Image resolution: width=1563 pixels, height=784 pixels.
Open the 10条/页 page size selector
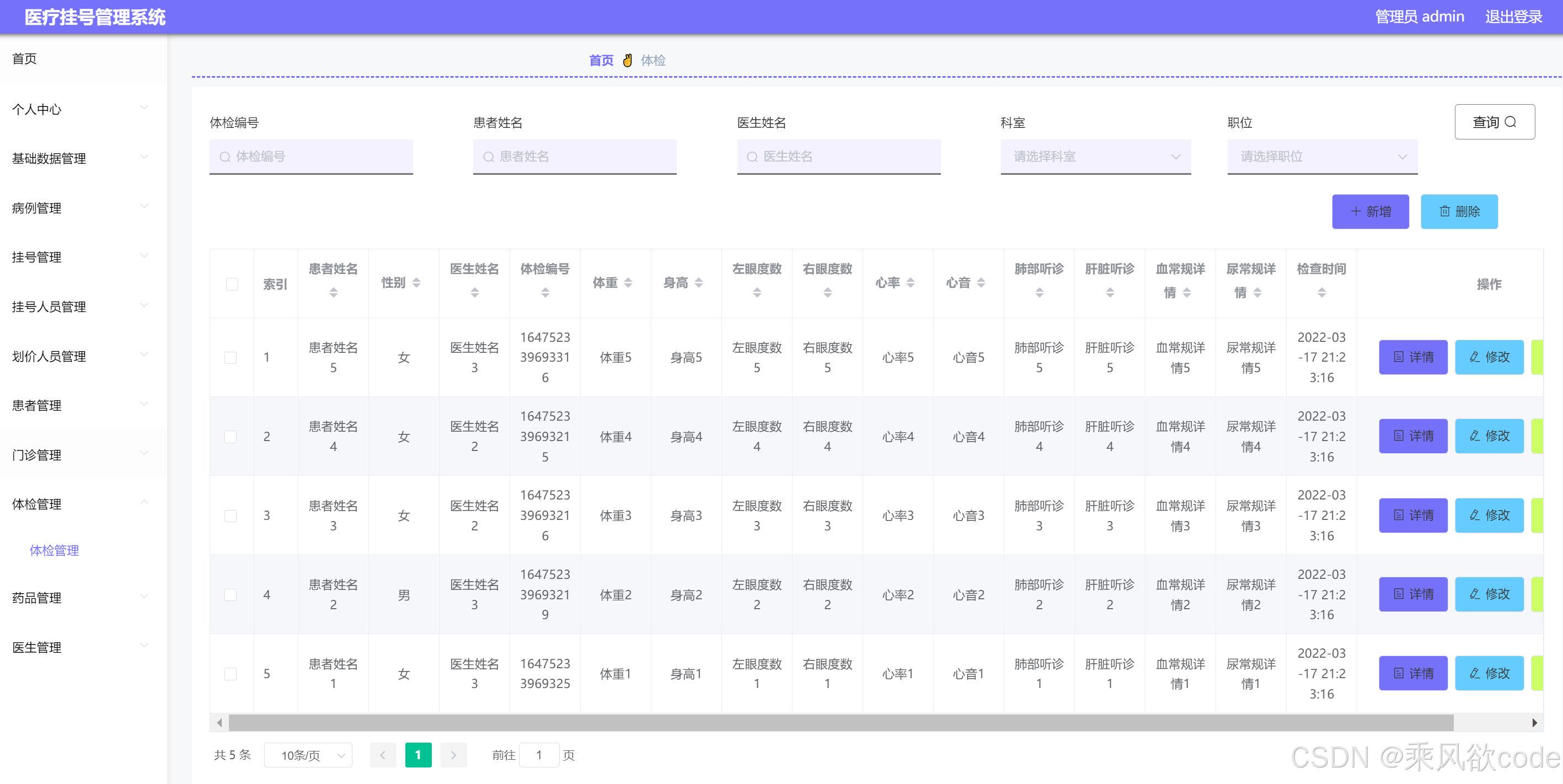(308, 755)
